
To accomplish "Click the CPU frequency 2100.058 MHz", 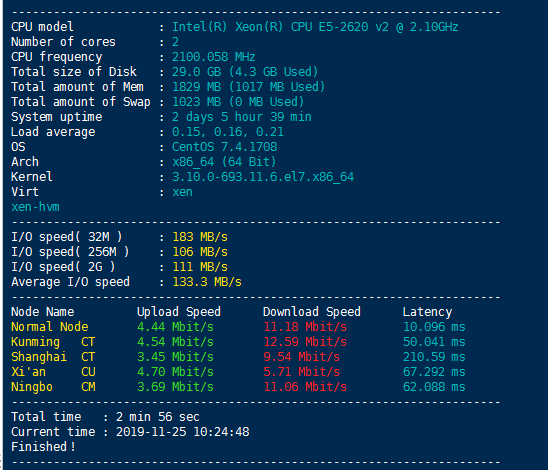I will (214, 57).
